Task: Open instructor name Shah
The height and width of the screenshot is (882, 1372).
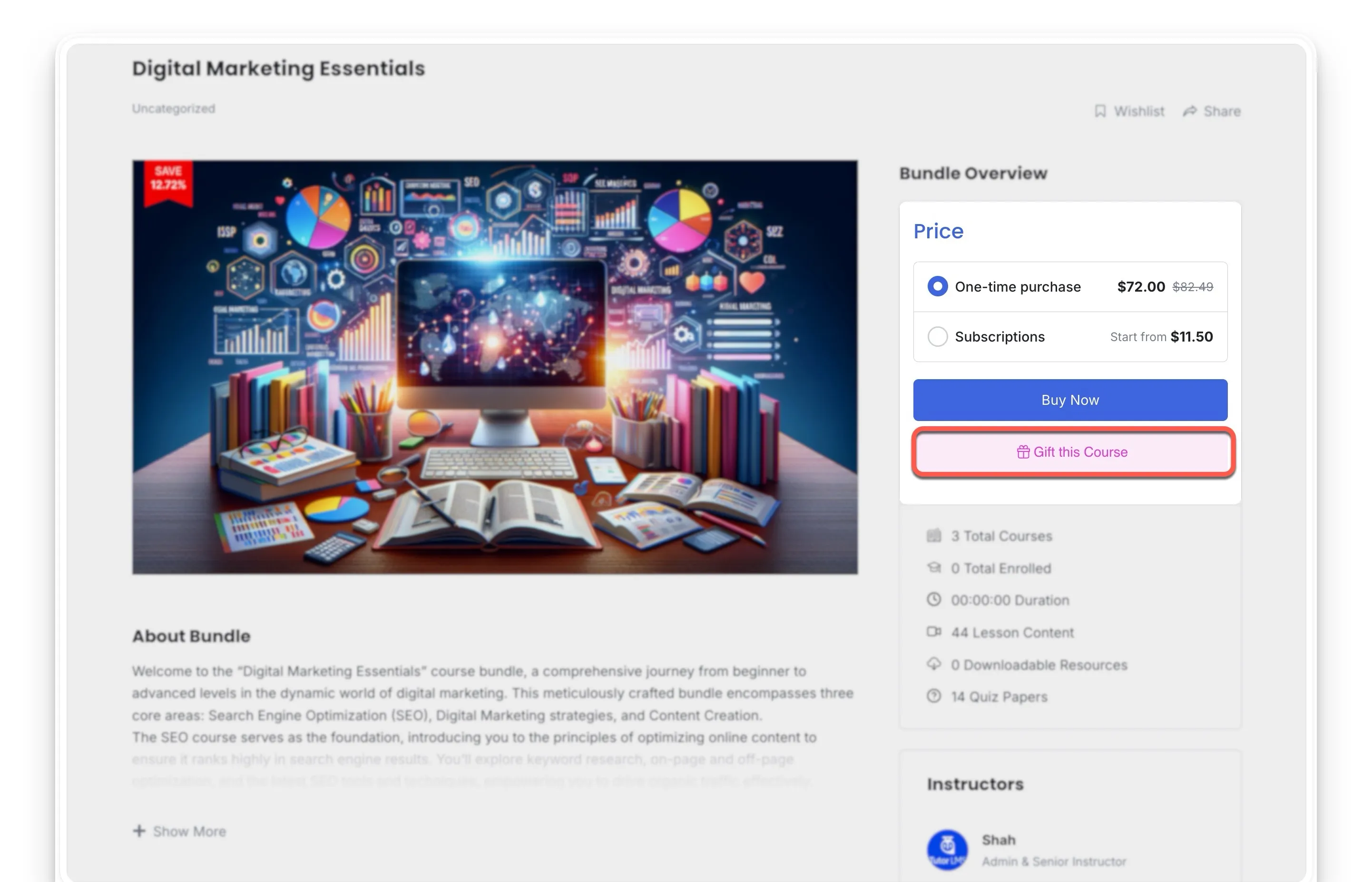Action: coord(999,840)
